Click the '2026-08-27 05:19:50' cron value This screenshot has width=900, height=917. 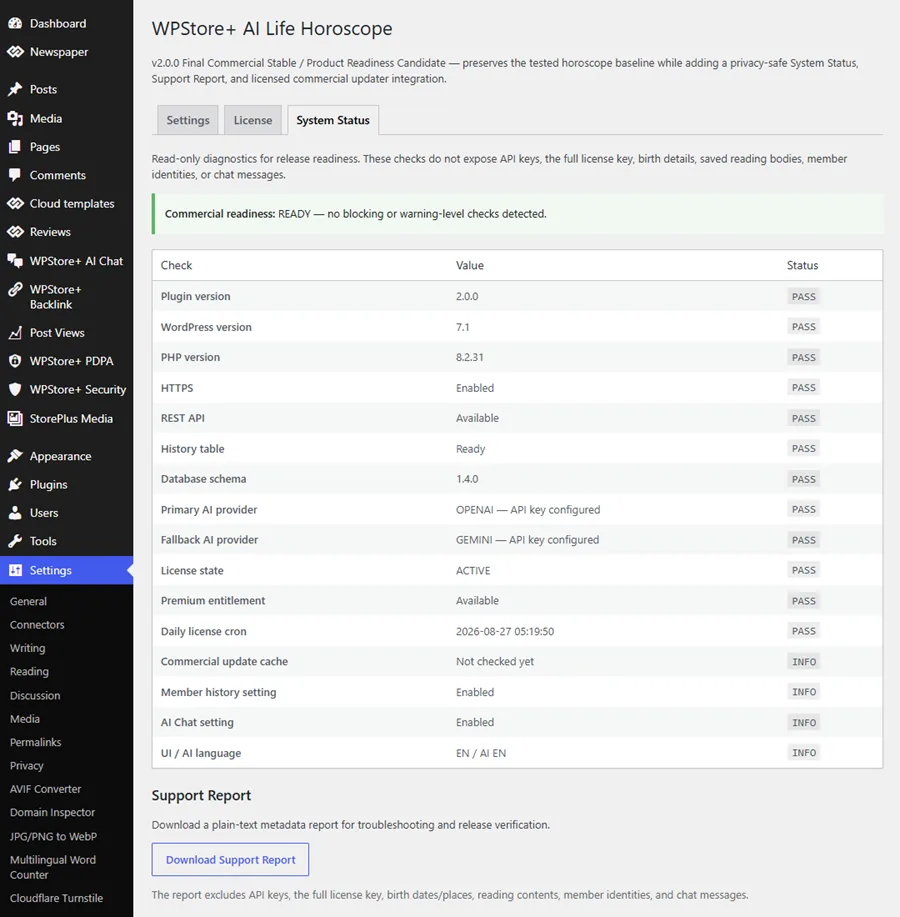click(x=505, y=631)
